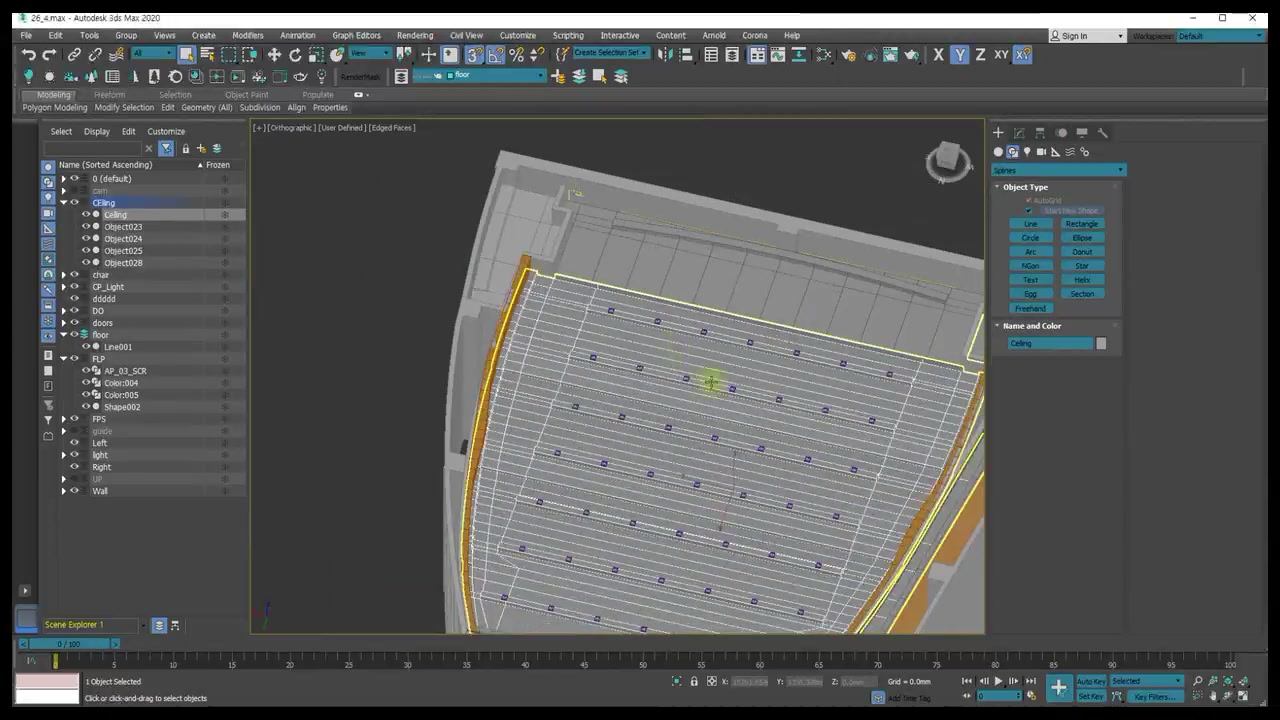Image resolution: width=1280 pixels, height=720 pixels.
Task: Toggle visibility of the Wall layer
Action: pyautogui.click(x=74, y=491)
